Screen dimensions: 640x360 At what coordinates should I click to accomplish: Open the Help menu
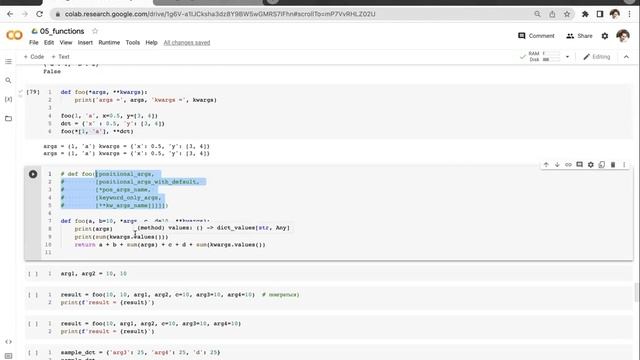[151, 42]
